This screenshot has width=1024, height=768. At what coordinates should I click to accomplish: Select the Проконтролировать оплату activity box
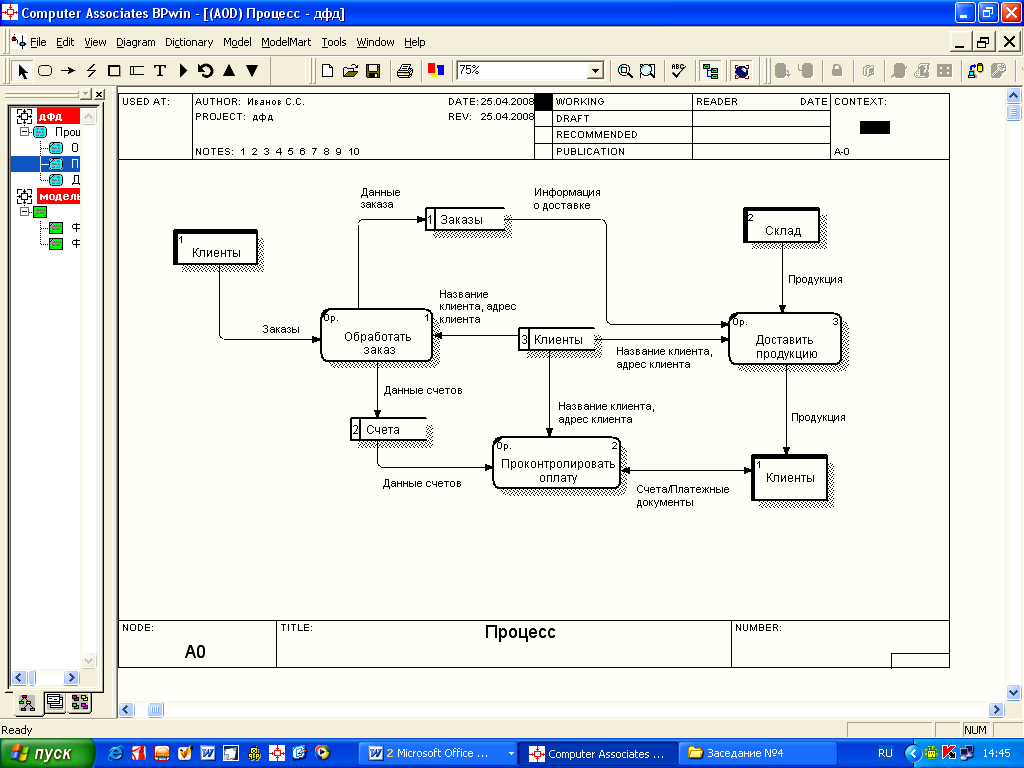(x=556, y=463)
